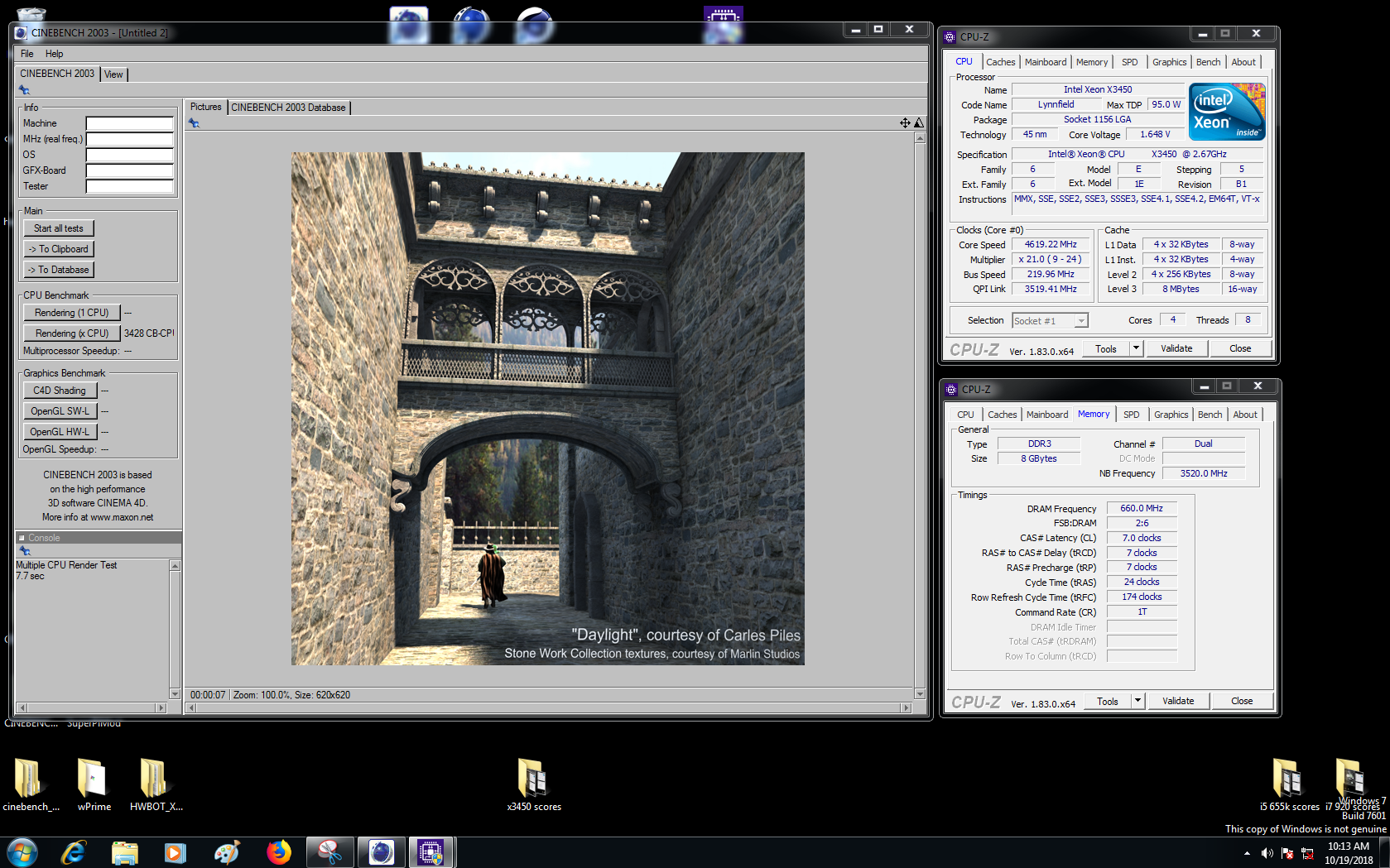1390x868 pixels.
Task: Click the pin icon in Pictures panel
Action: point(194,123)
